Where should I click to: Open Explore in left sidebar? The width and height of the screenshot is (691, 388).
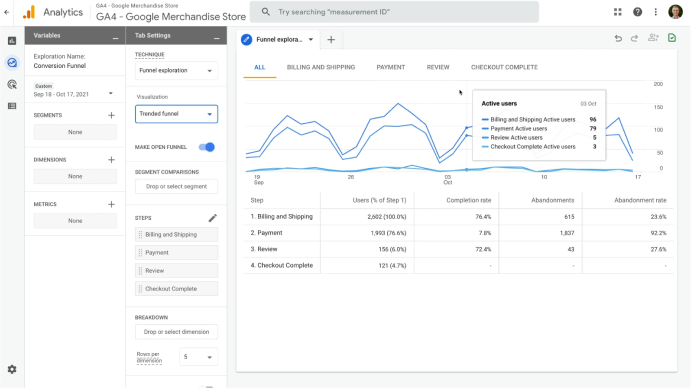[12, 63]
